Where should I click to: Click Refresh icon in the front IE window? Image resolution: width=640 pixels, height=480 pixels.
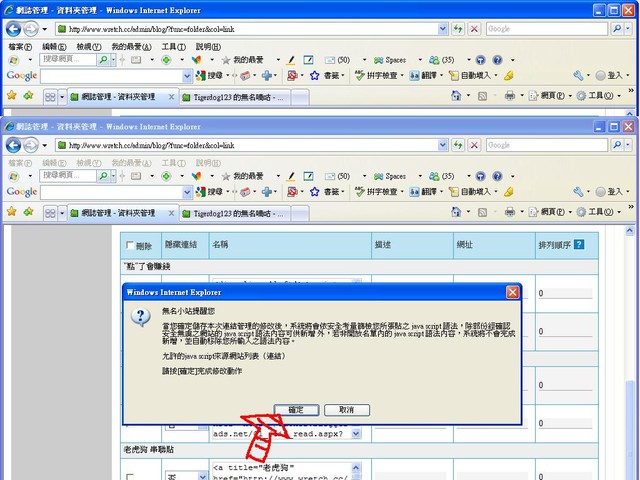click(458, 145)
